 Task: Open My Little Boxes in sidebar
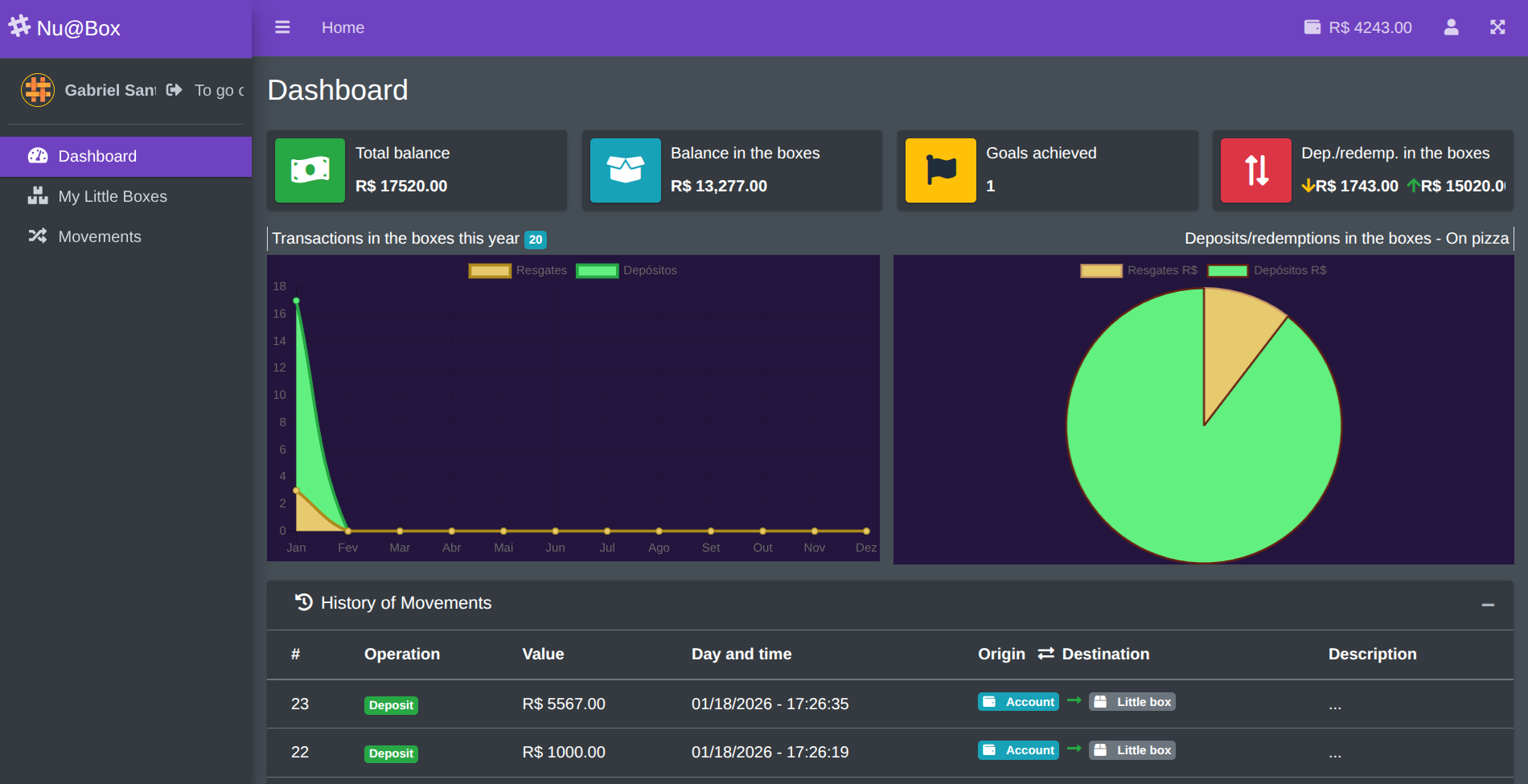[113, 196]
